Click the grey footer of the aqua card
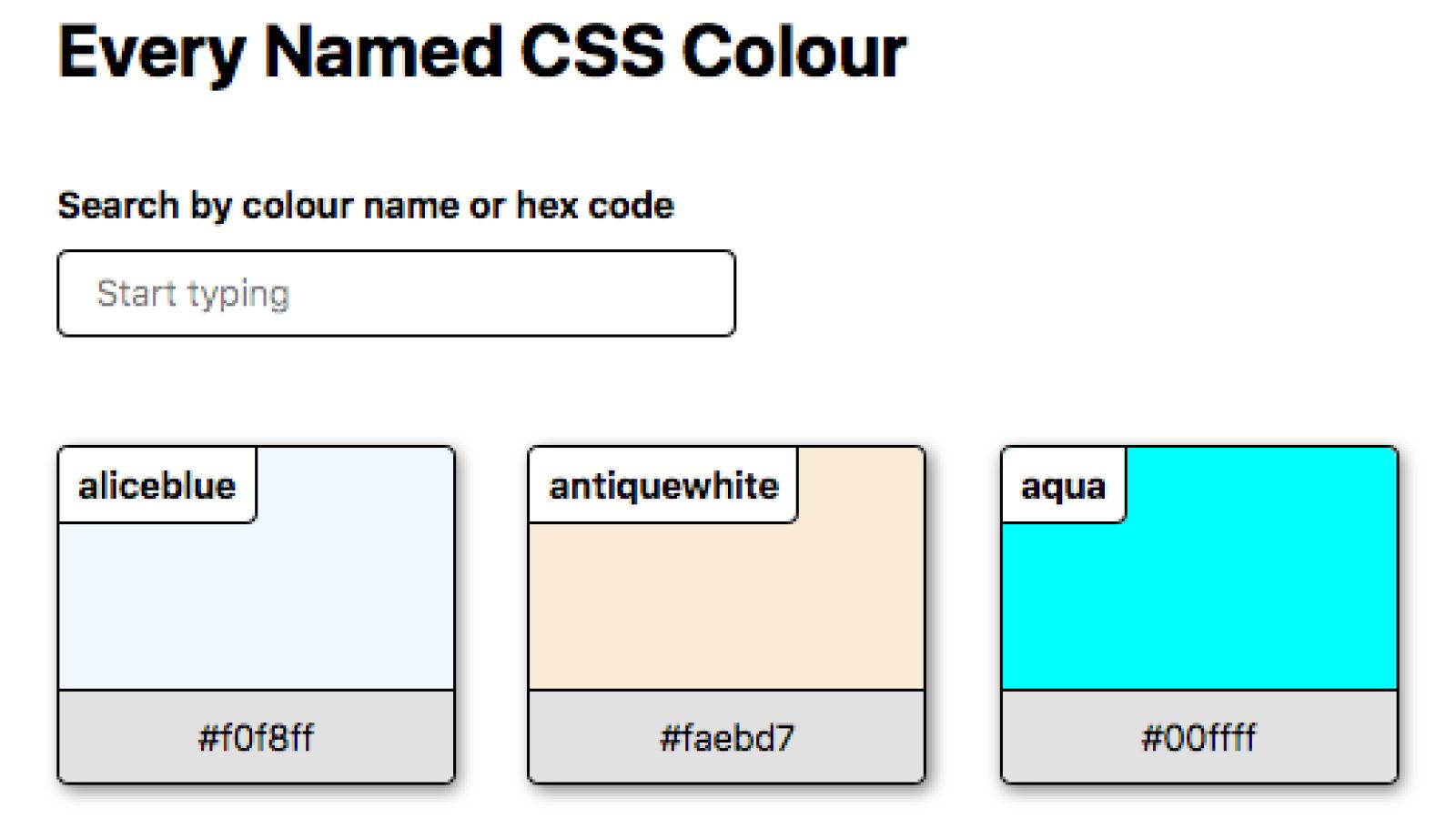The height and width of the screenshot is (819, 1456). 1199,737
